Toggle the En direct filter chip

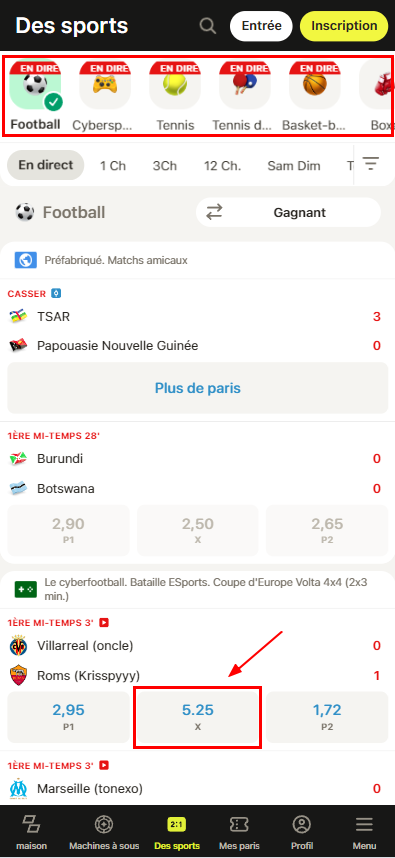point(45,165)
